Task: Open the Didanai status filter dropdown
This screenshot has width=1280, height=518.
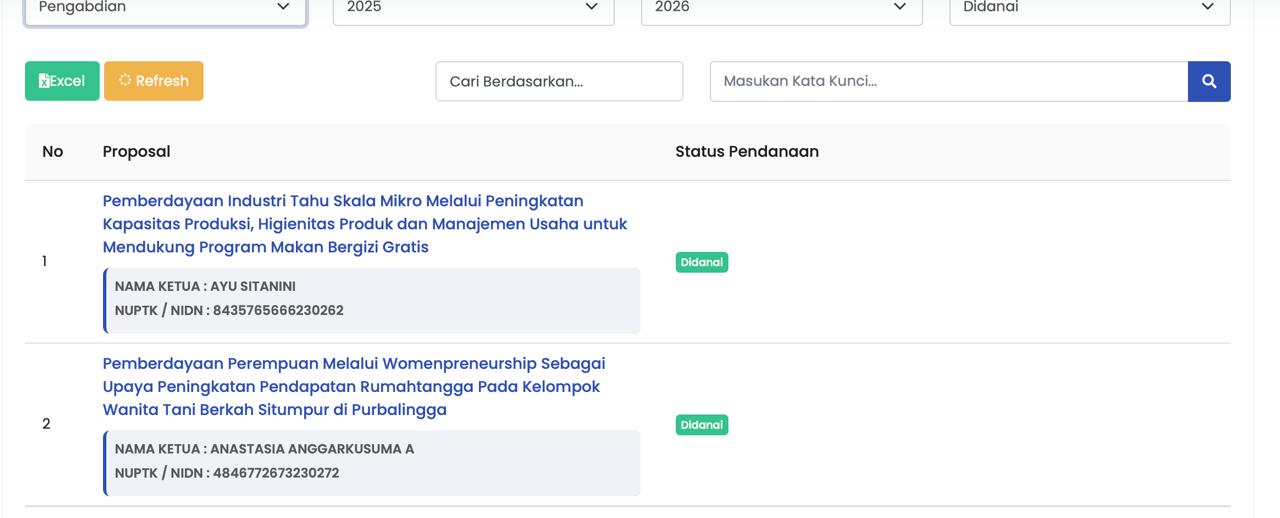Action: click(x=1089, y=9)
